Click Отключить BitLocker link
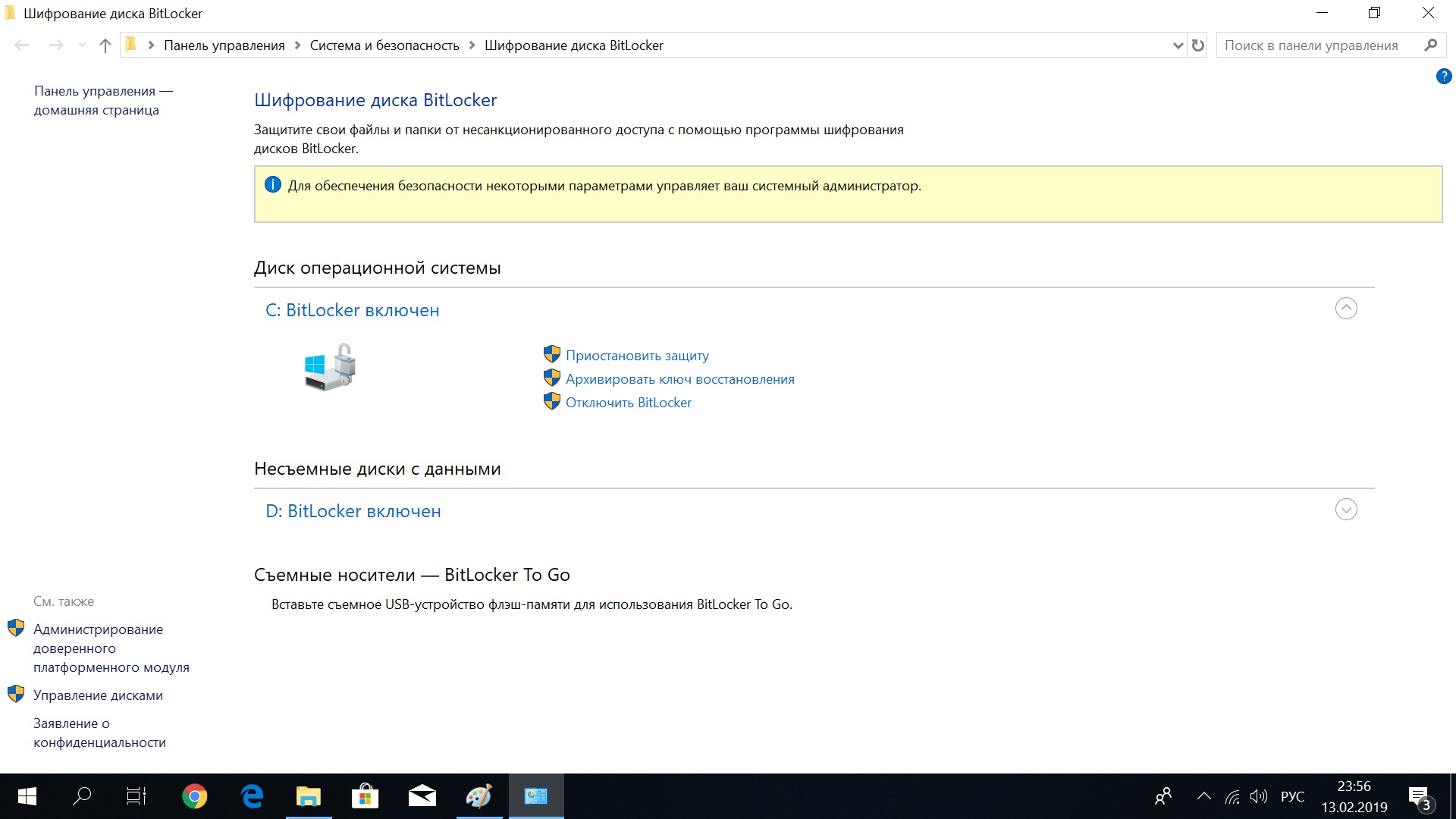 [629, 403]
